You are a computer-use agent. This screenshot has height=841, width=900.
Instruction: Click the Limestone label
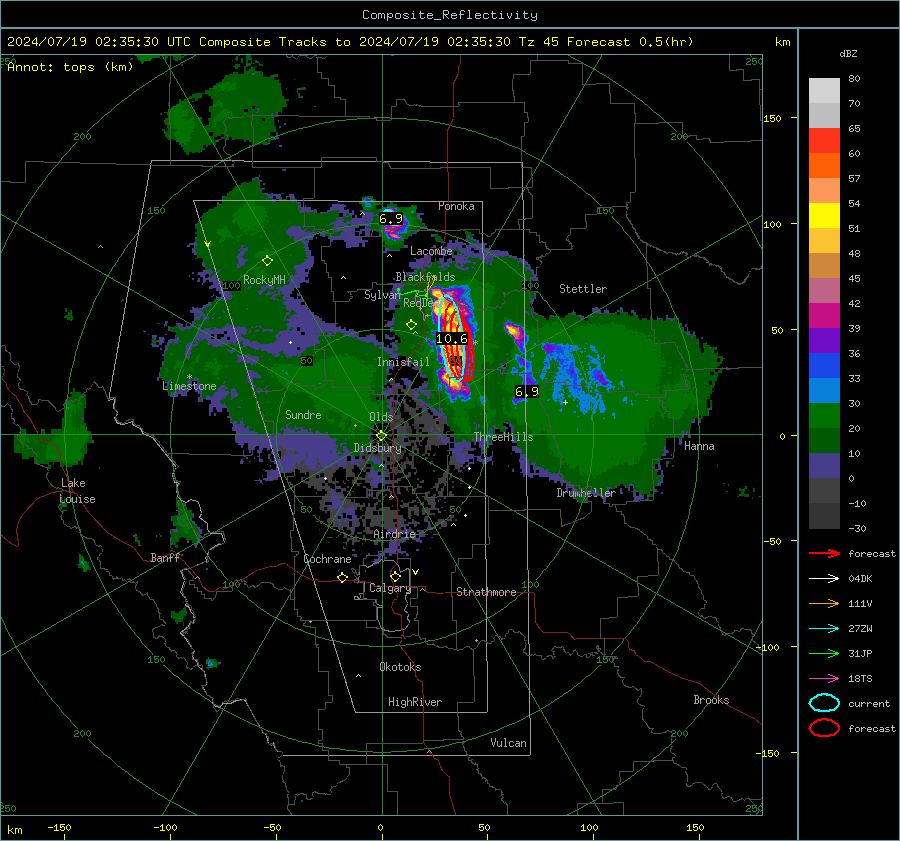189,386
